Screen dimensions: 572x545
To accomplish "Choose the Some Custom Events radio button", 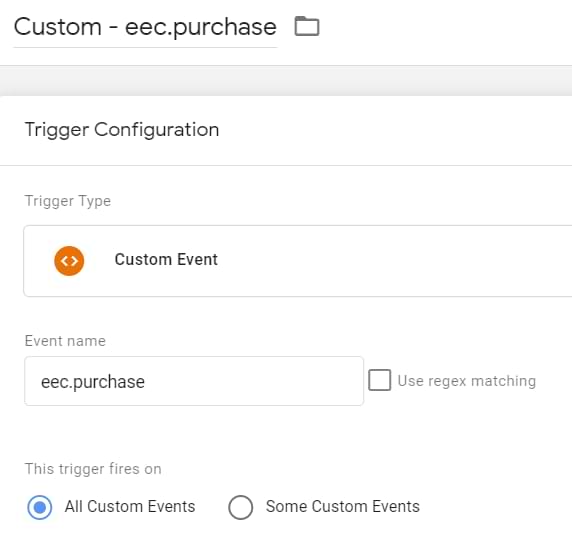I will click(x=240, y=507).
